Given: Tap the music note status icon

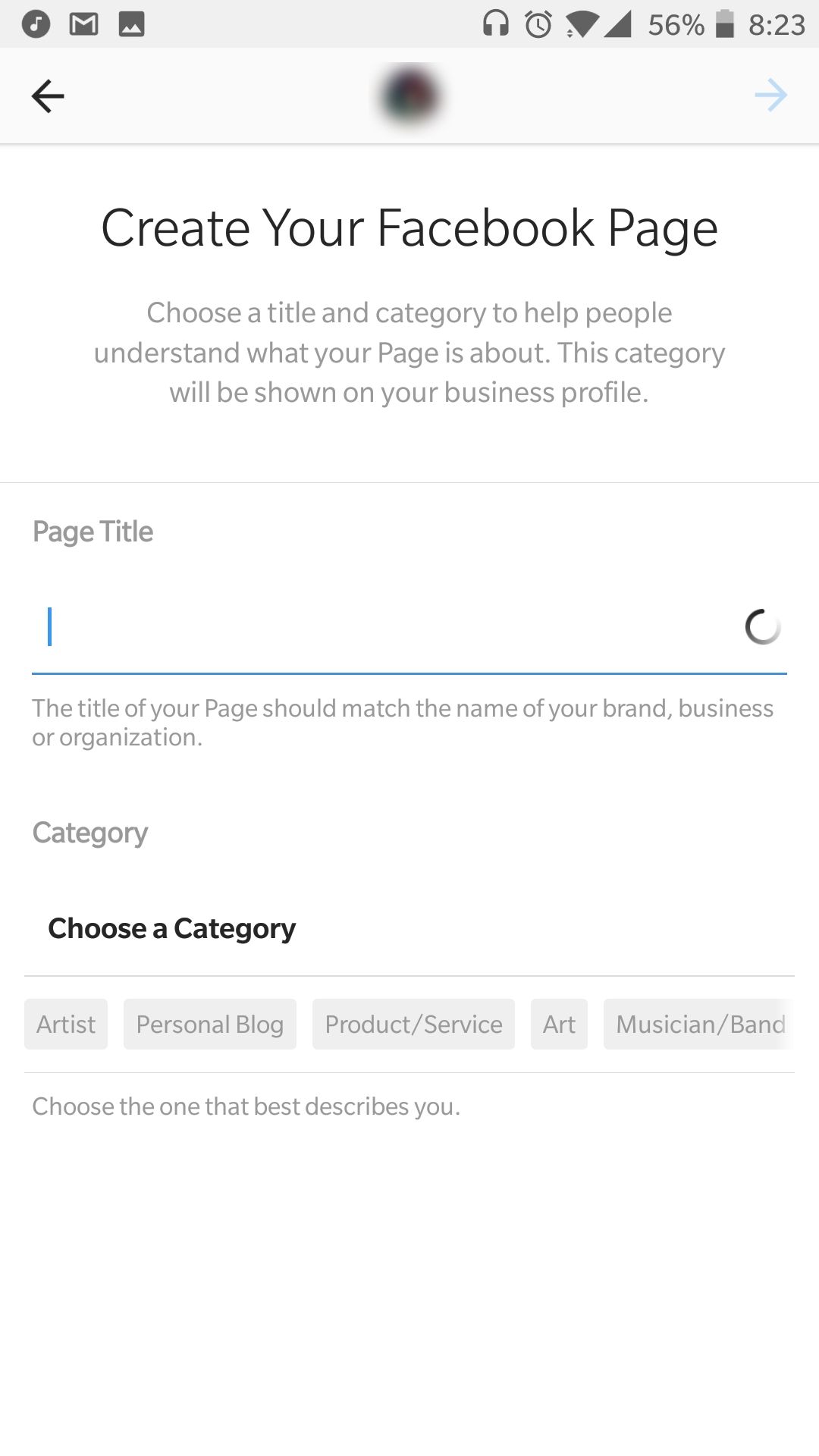Looking at the screenshot, I should coord(36,24).
